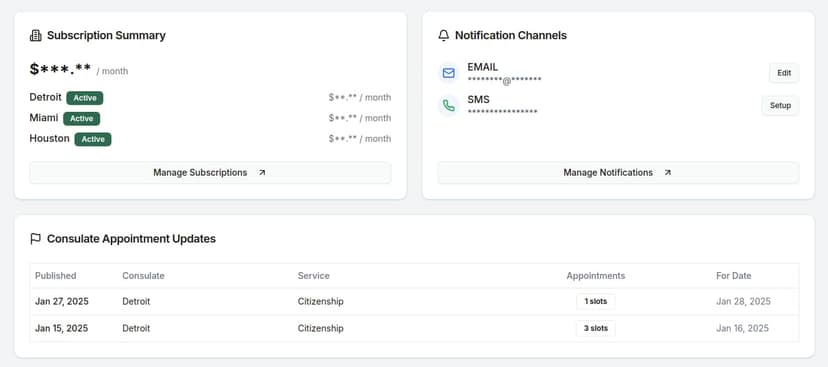Click the Subscription Summary heading
828x367 pixels.
pos(106,35)
